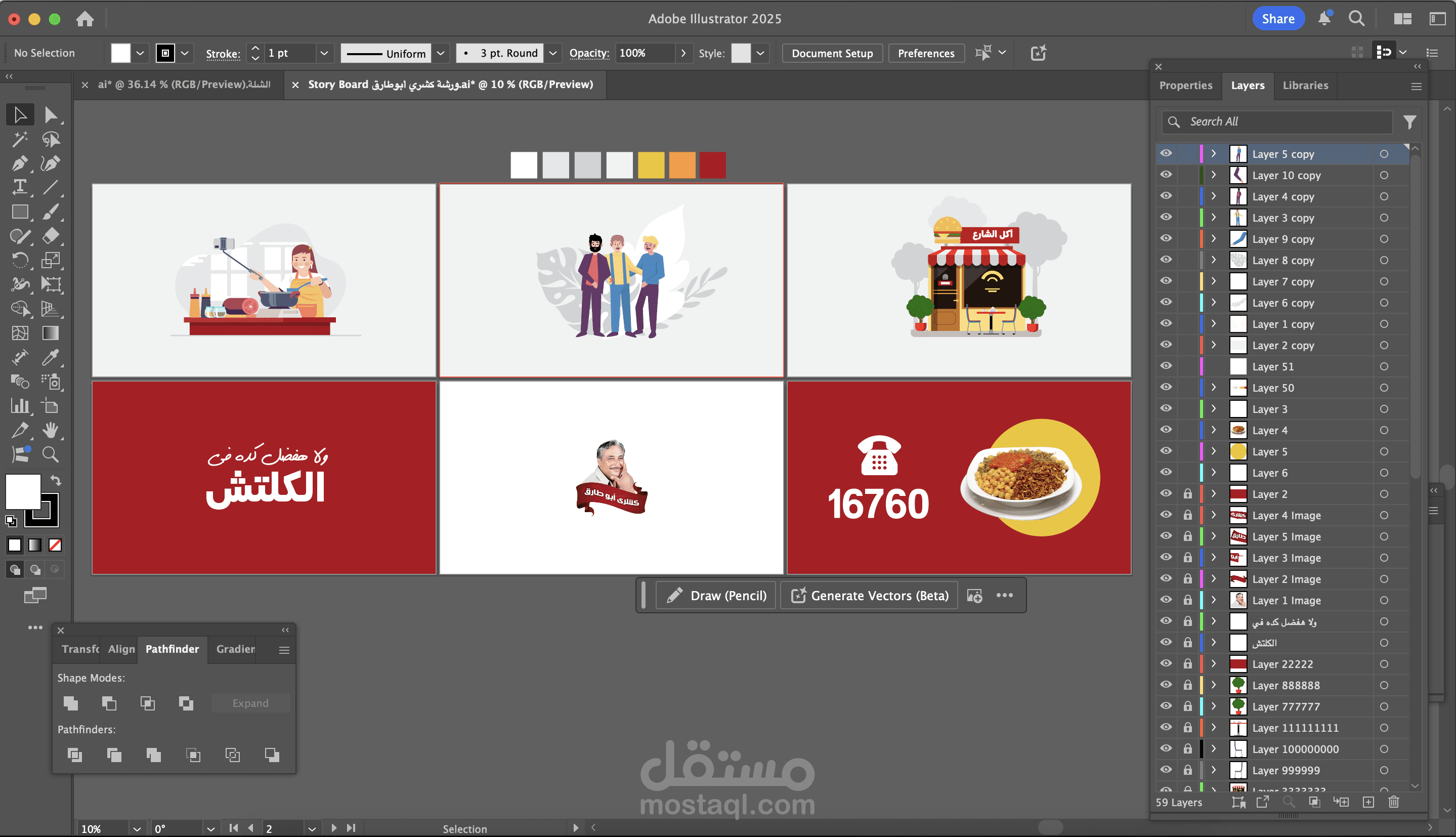Expand Layer 50 contents
Screen dimensions: 1456x837
pos(1214,388)
